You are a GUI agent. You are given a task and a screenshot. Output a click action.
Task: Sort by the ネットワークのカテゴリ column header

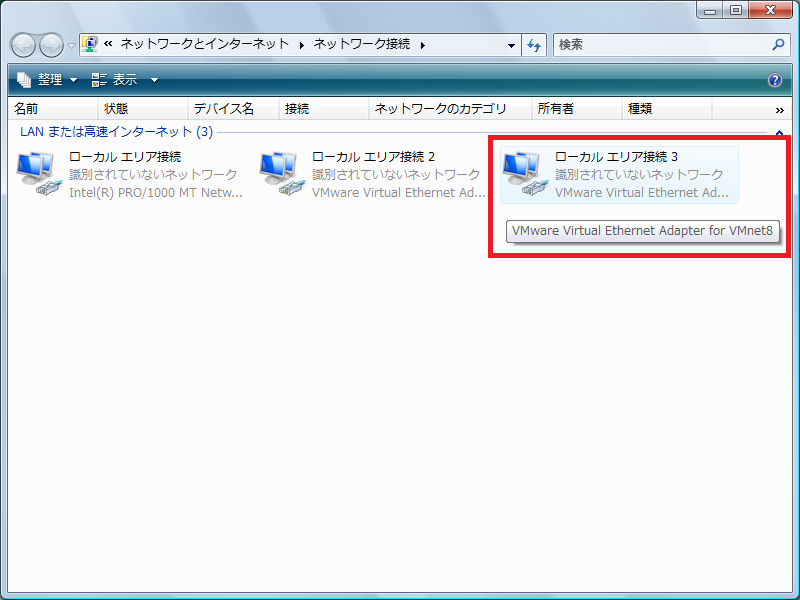(x=440, y=109)
